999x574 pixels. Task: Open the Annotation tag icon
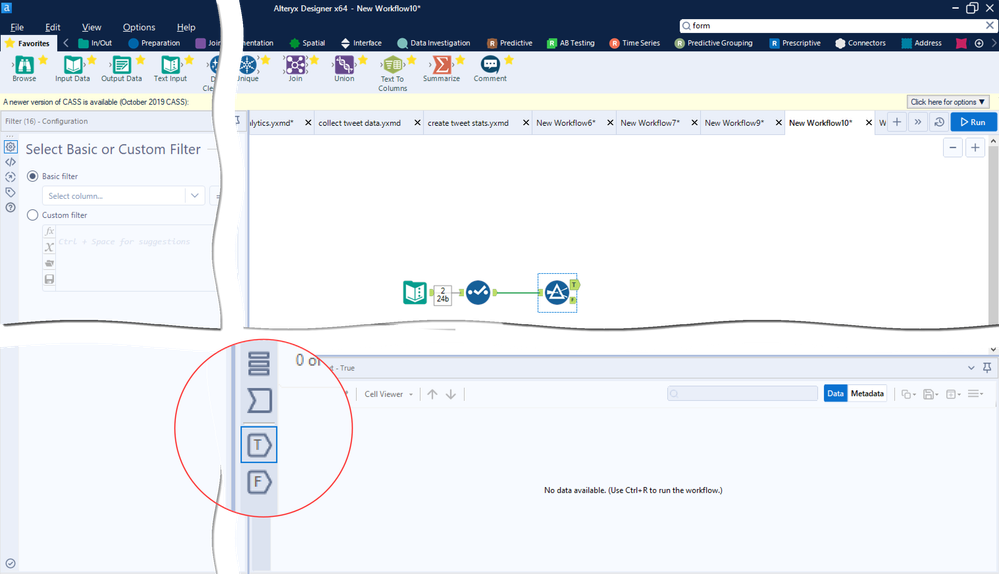click(10, 192)
